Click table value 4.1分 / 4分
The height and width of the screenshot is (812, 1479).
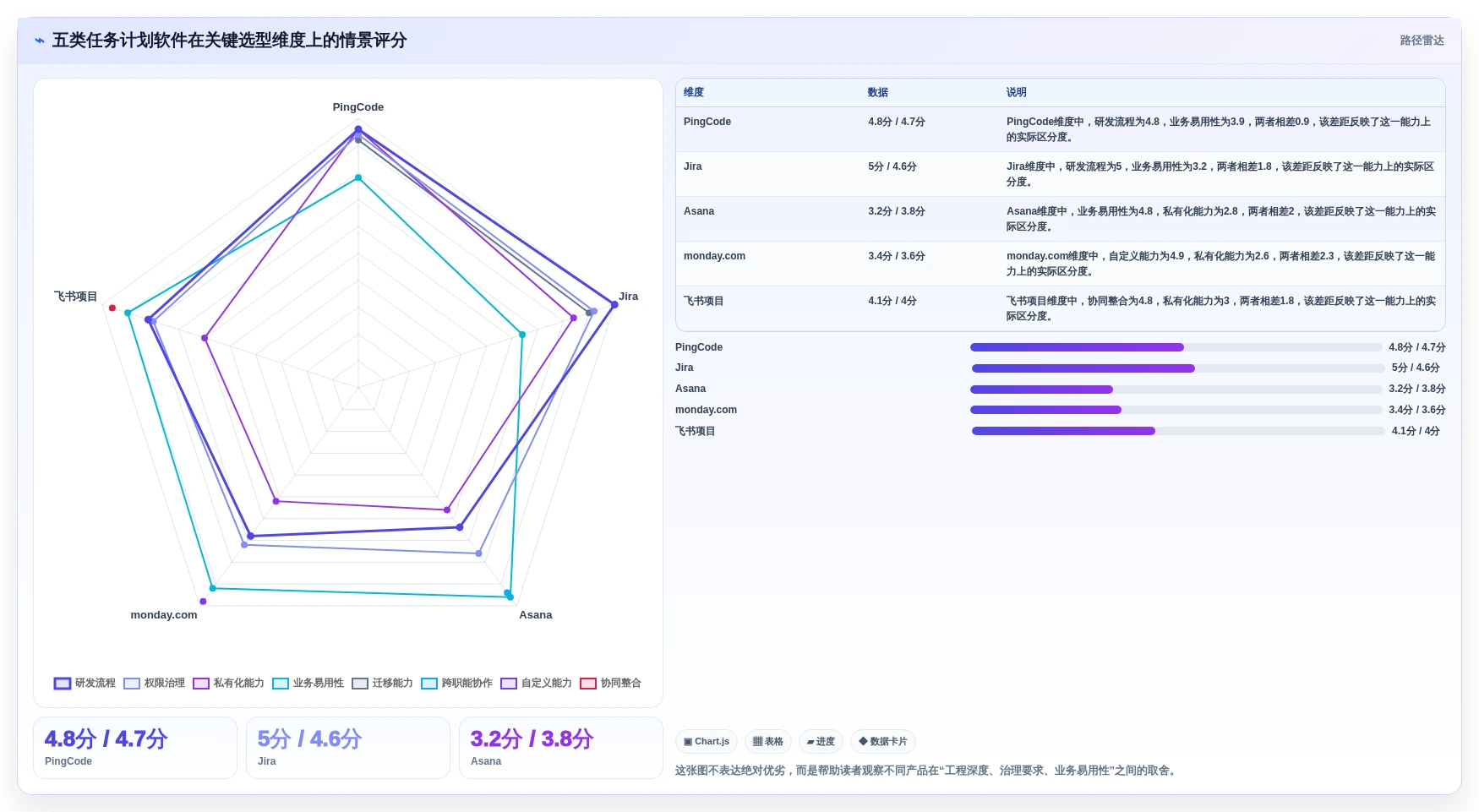[892, 301]
